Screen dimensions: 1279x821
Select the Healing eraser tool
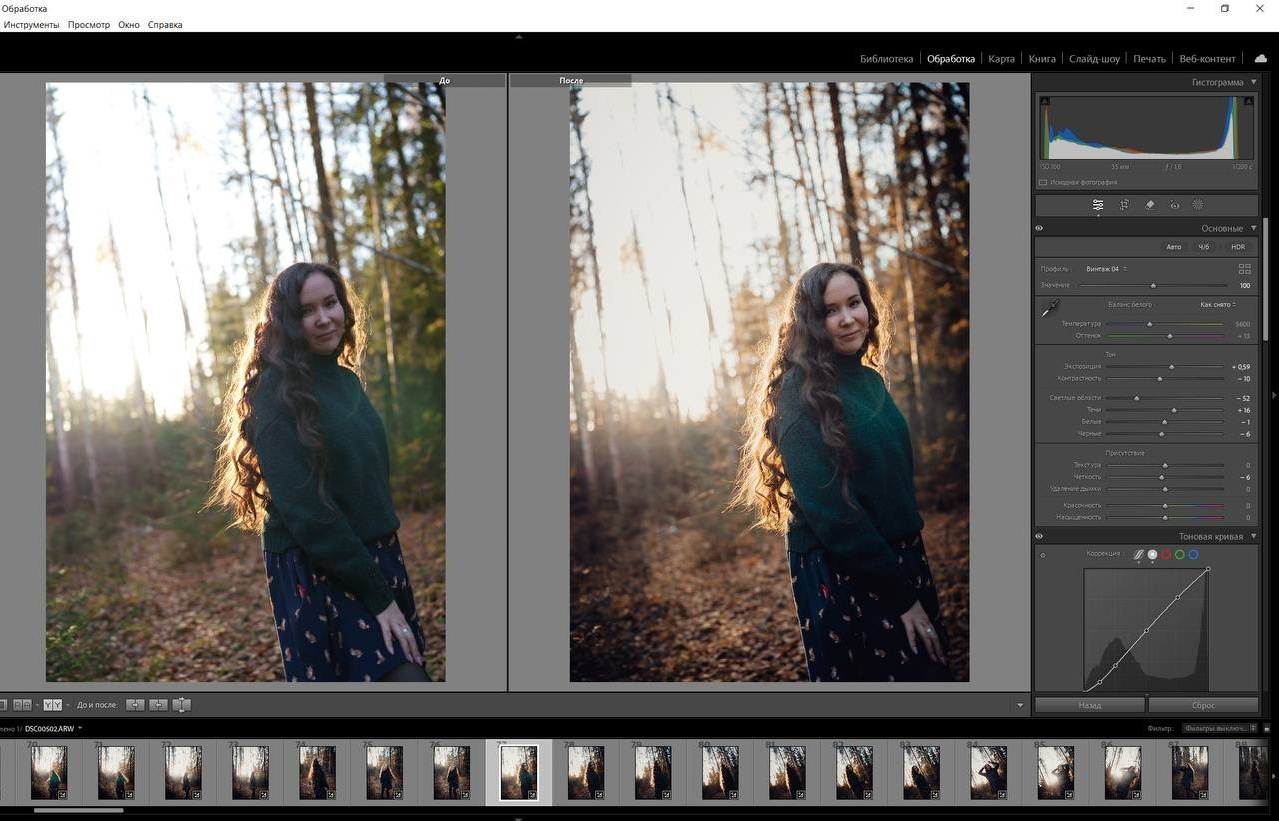coord(1149,205)
